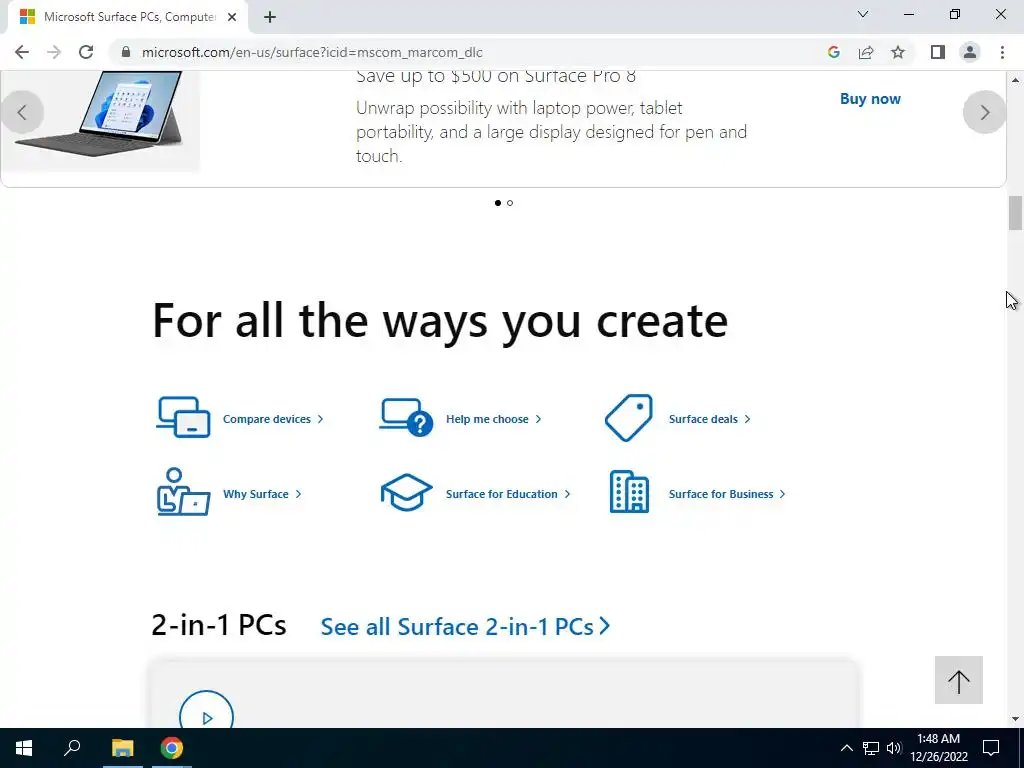Click the Google icon in address bar
The image size is (1024, 768).
[x=833, y=52]
